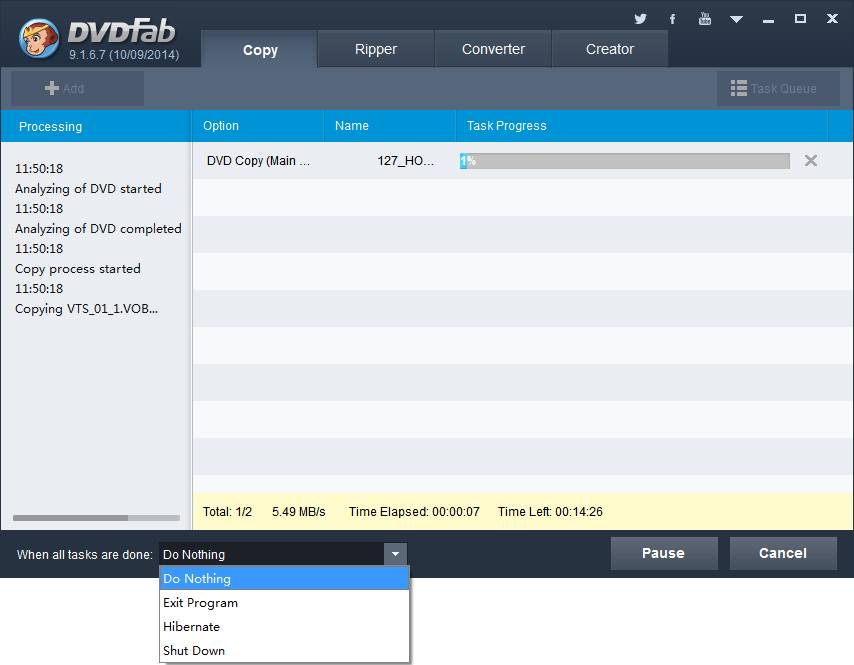Minimize the DVDFab window
The width and height of the screenshot is (854, 665).
pos(768,20)
